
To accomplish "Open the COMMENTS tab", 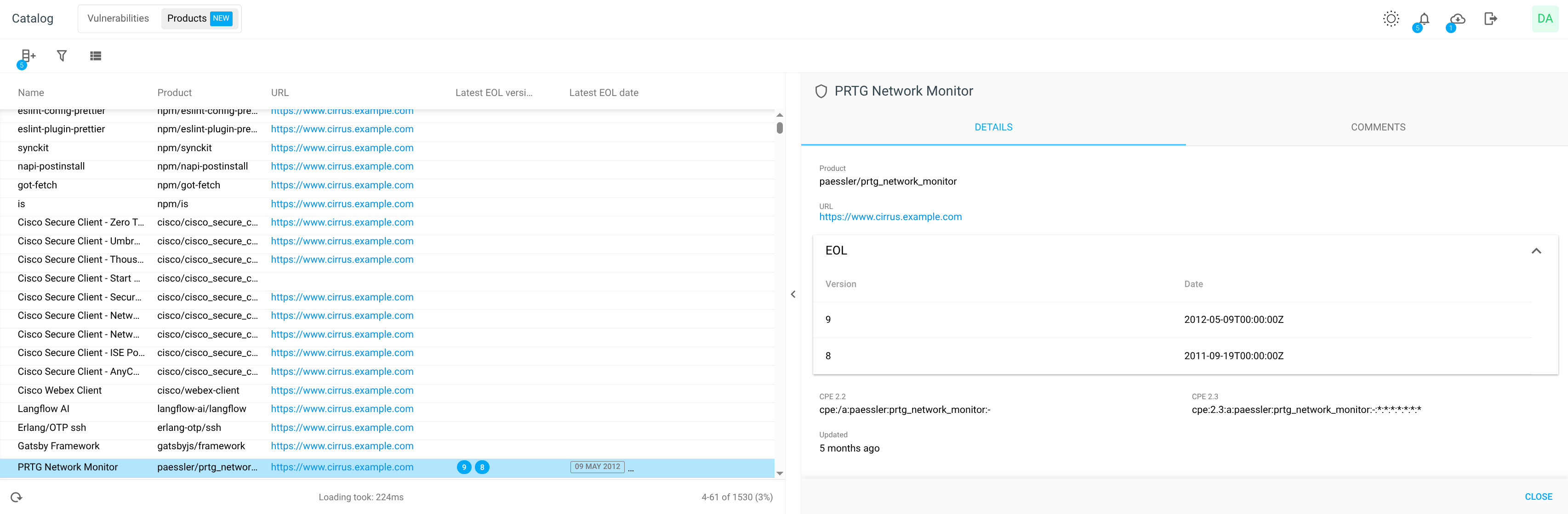I will click(1378, 126).
